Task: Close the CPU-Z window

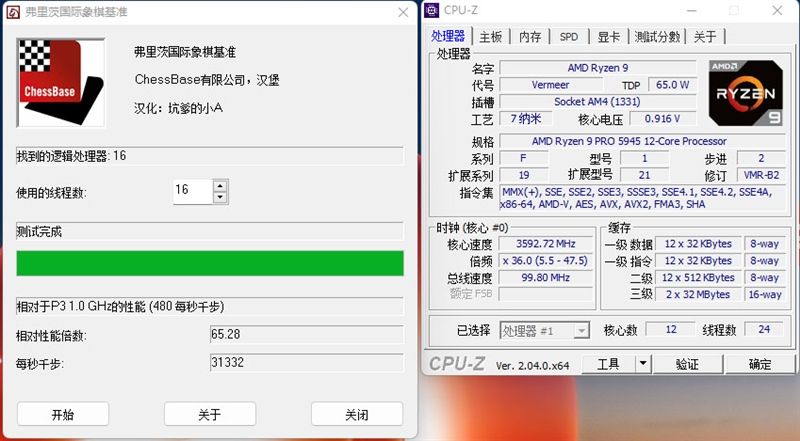Action: click(777, 11)
